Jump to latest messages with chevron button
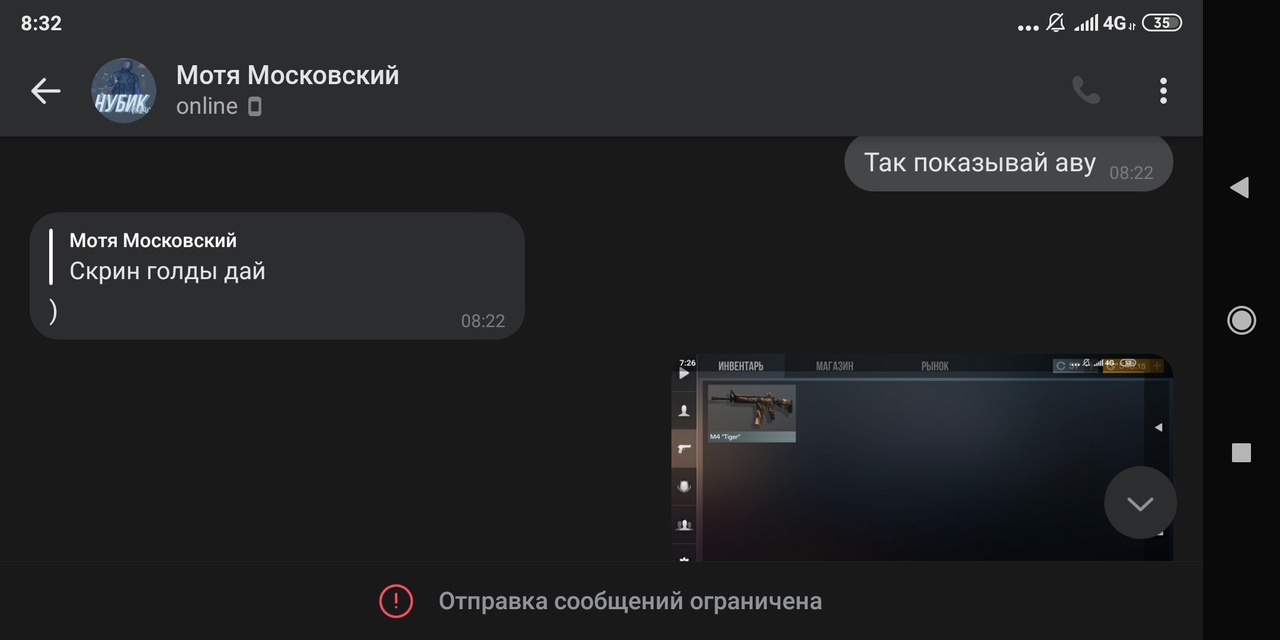 [x=1140, y=503]
